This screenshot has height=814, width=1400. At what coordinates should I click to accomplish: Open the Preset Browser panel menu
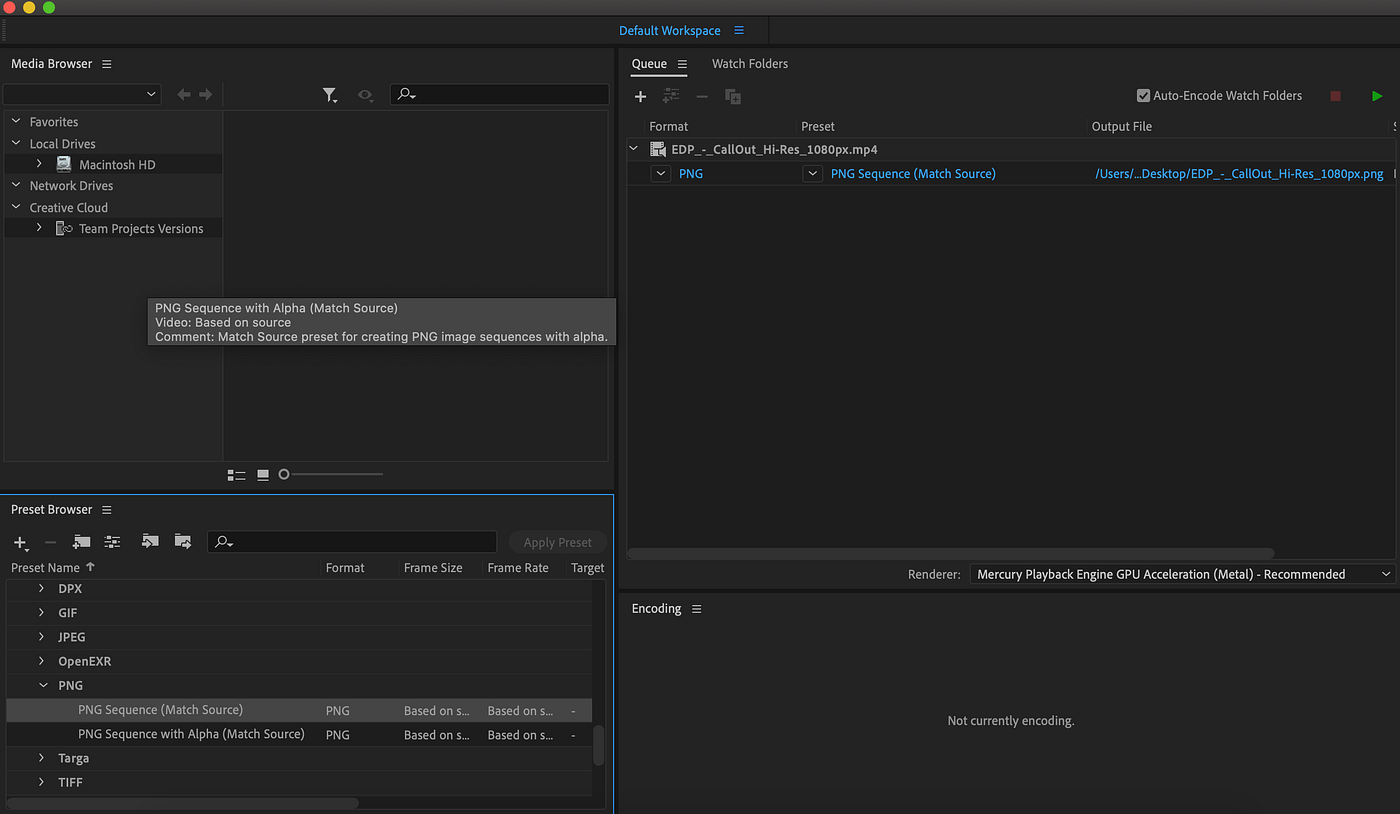[x=105, y=509]
